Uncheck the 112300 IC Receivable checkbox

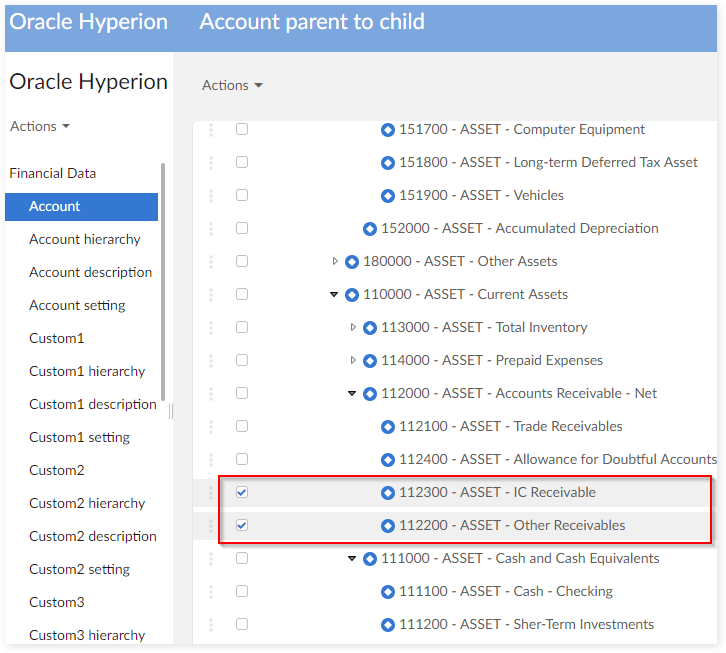pyautogui.click(x=242, y=493)
